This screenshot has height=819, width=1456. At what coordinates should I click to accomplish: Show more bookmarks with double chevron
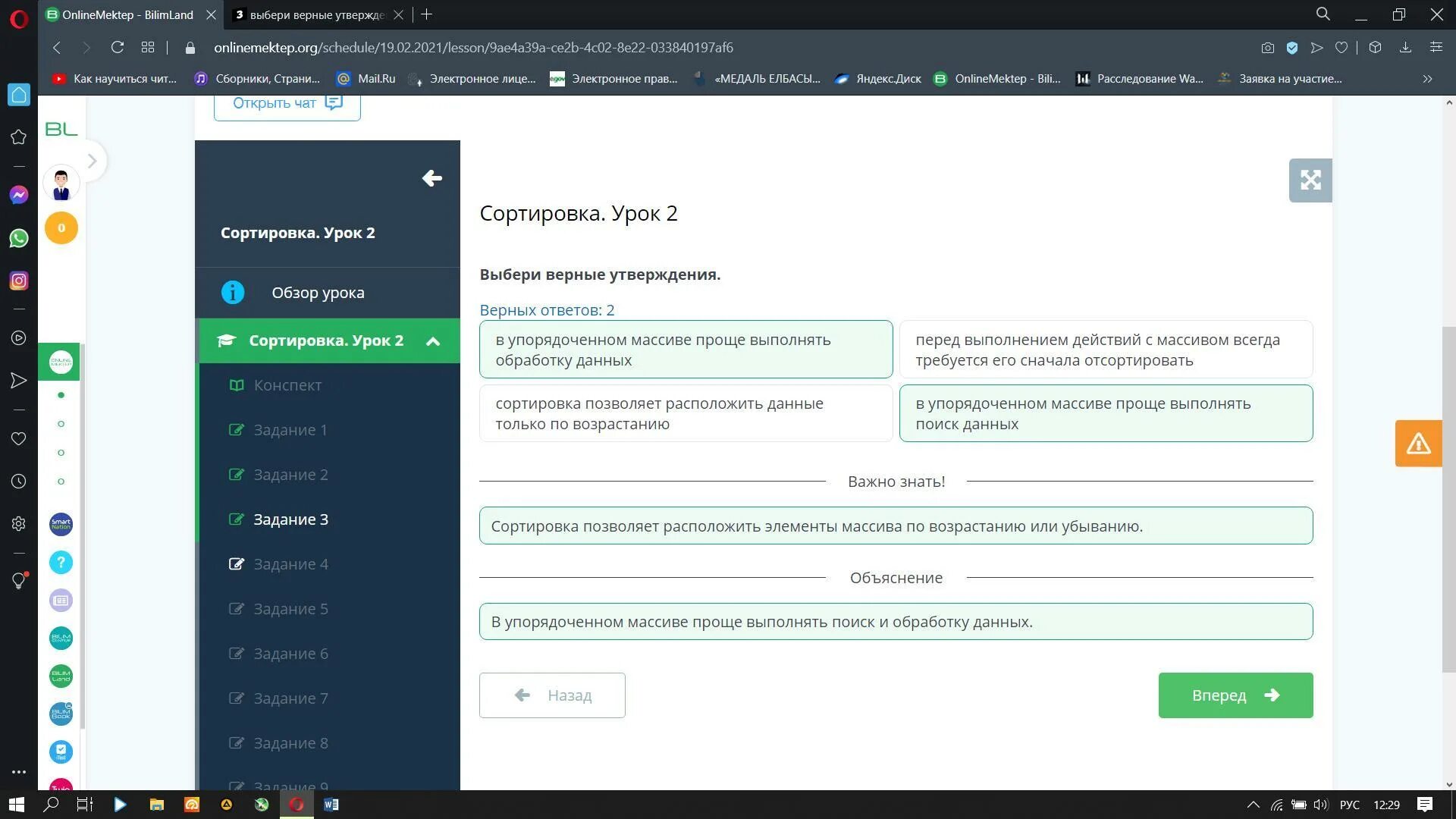1427,79
